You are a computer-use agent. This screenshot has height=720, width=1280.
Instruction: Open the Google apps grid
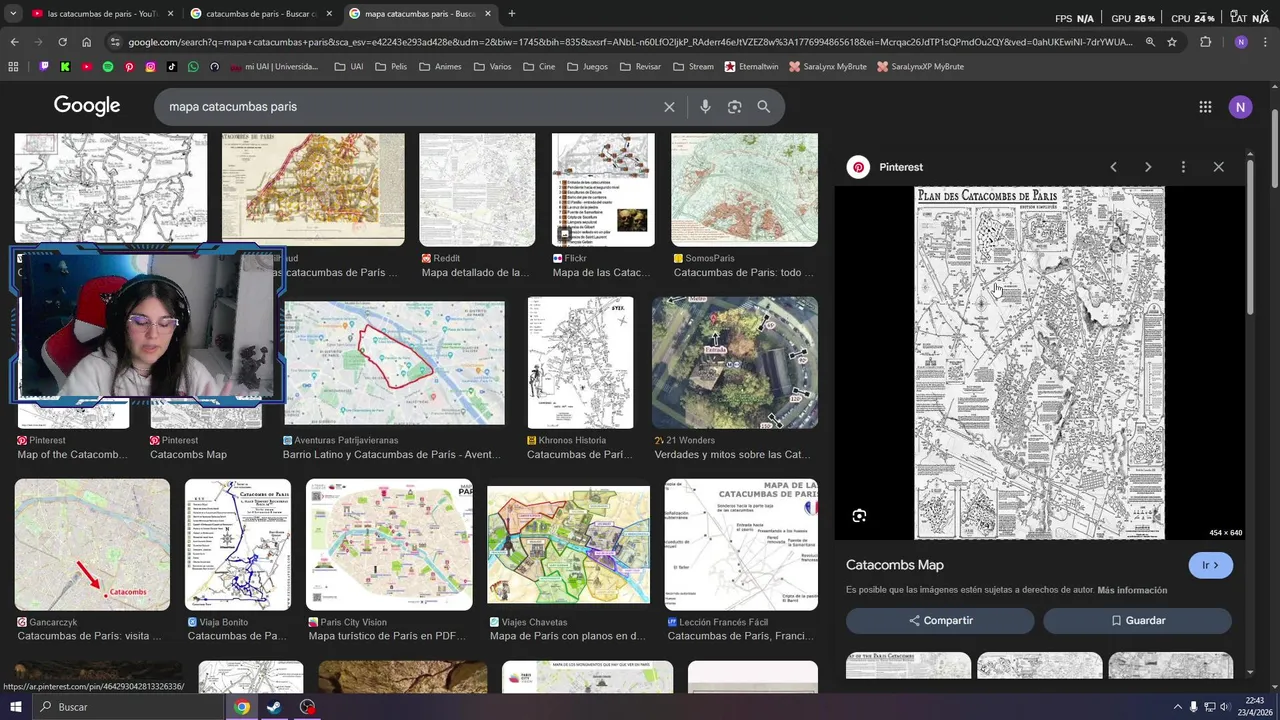coord(1205,107)
